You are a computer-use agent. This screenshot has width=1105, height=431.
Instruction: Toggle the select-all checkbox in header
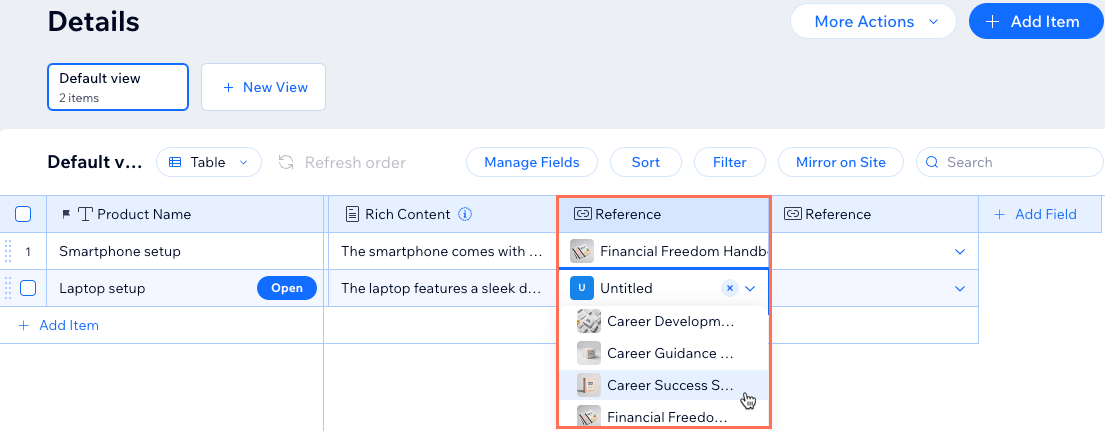point(23,214)
